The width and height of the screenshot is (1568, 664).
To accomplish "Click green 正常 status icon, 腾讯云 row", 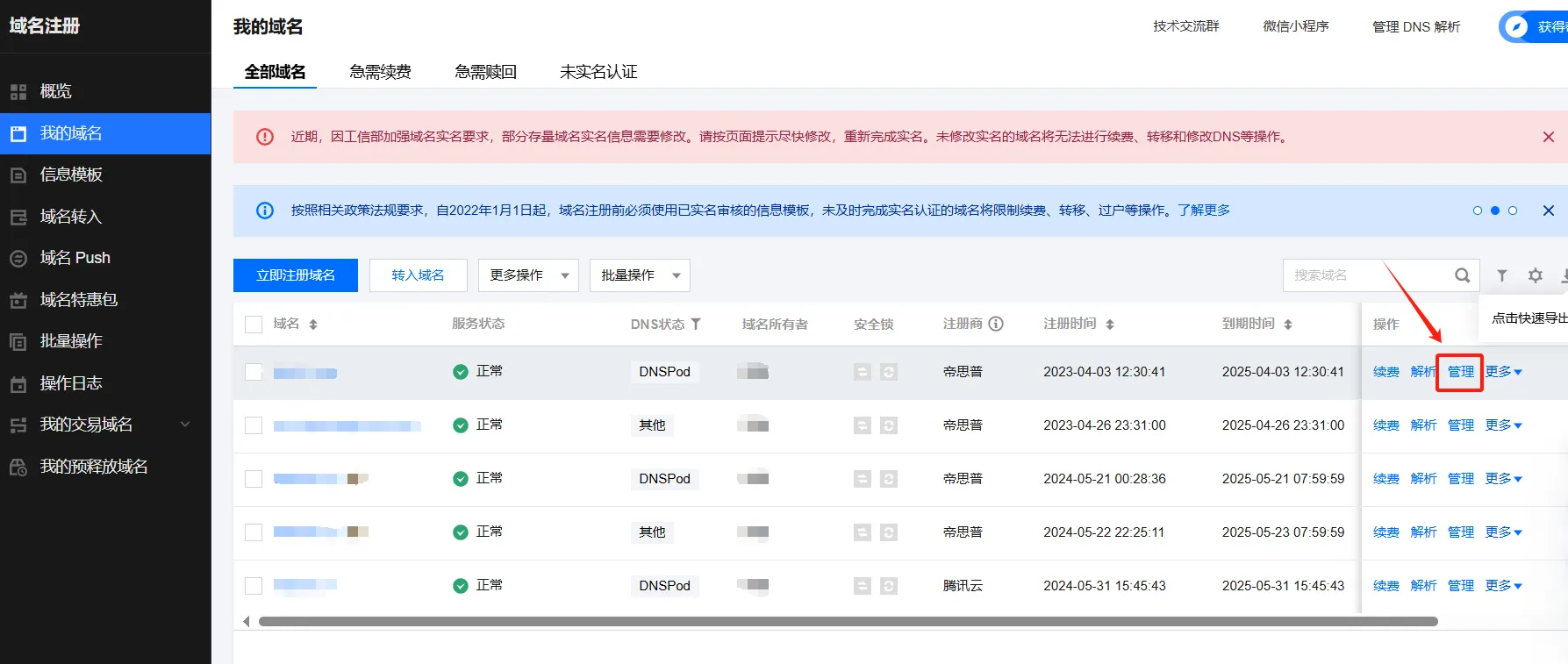I will [460, 586].
